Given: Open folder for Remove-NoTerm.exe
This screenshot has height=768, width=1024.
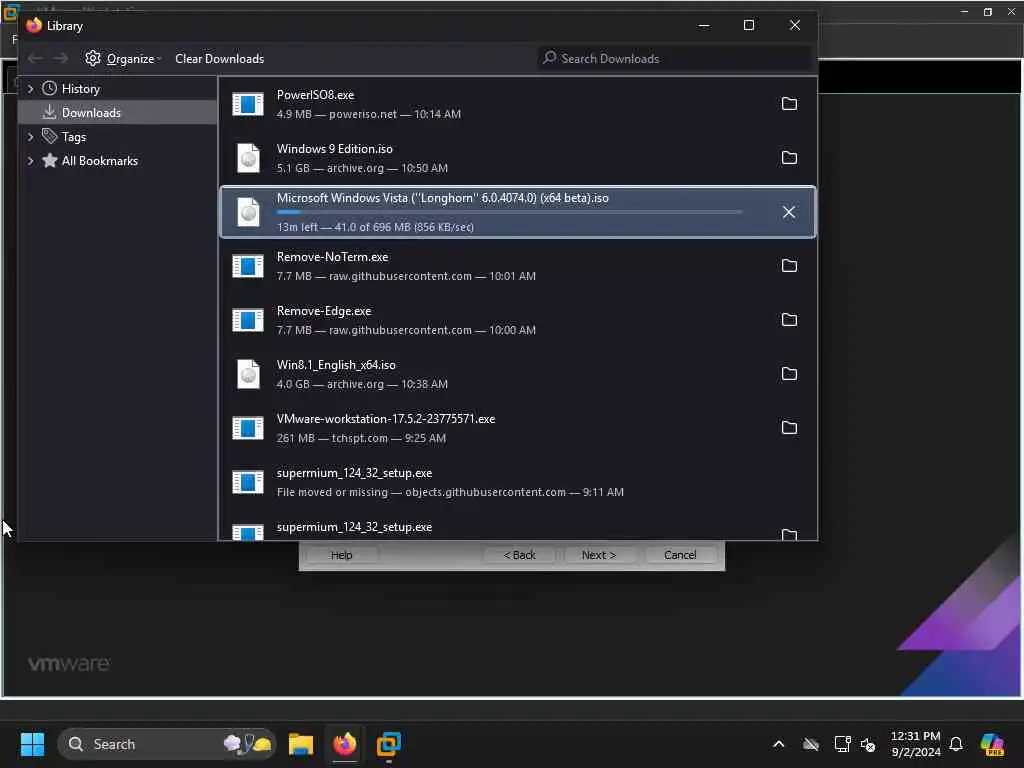Looking at the screenshot, I should click(789, 266).
